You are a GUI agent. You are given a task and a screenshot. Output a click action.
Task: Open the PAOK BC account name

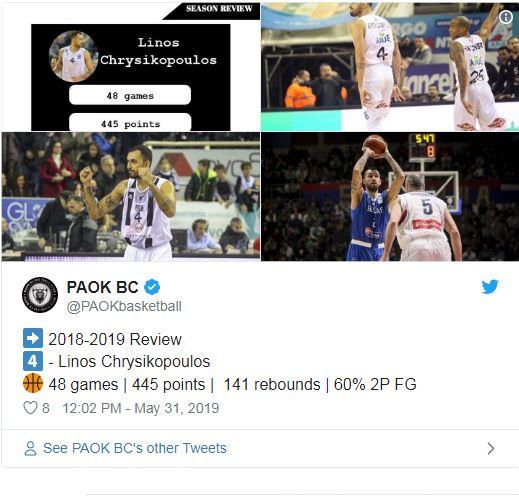click(102, 287)
